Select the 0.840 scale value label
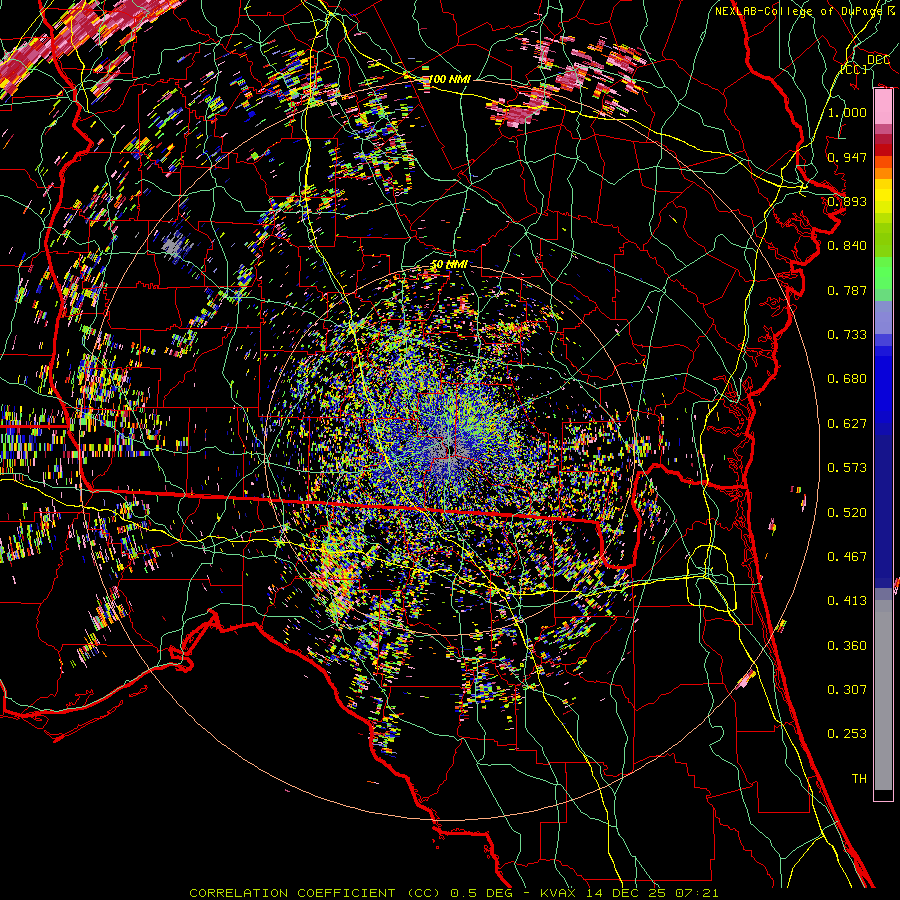 coord(847,246)
